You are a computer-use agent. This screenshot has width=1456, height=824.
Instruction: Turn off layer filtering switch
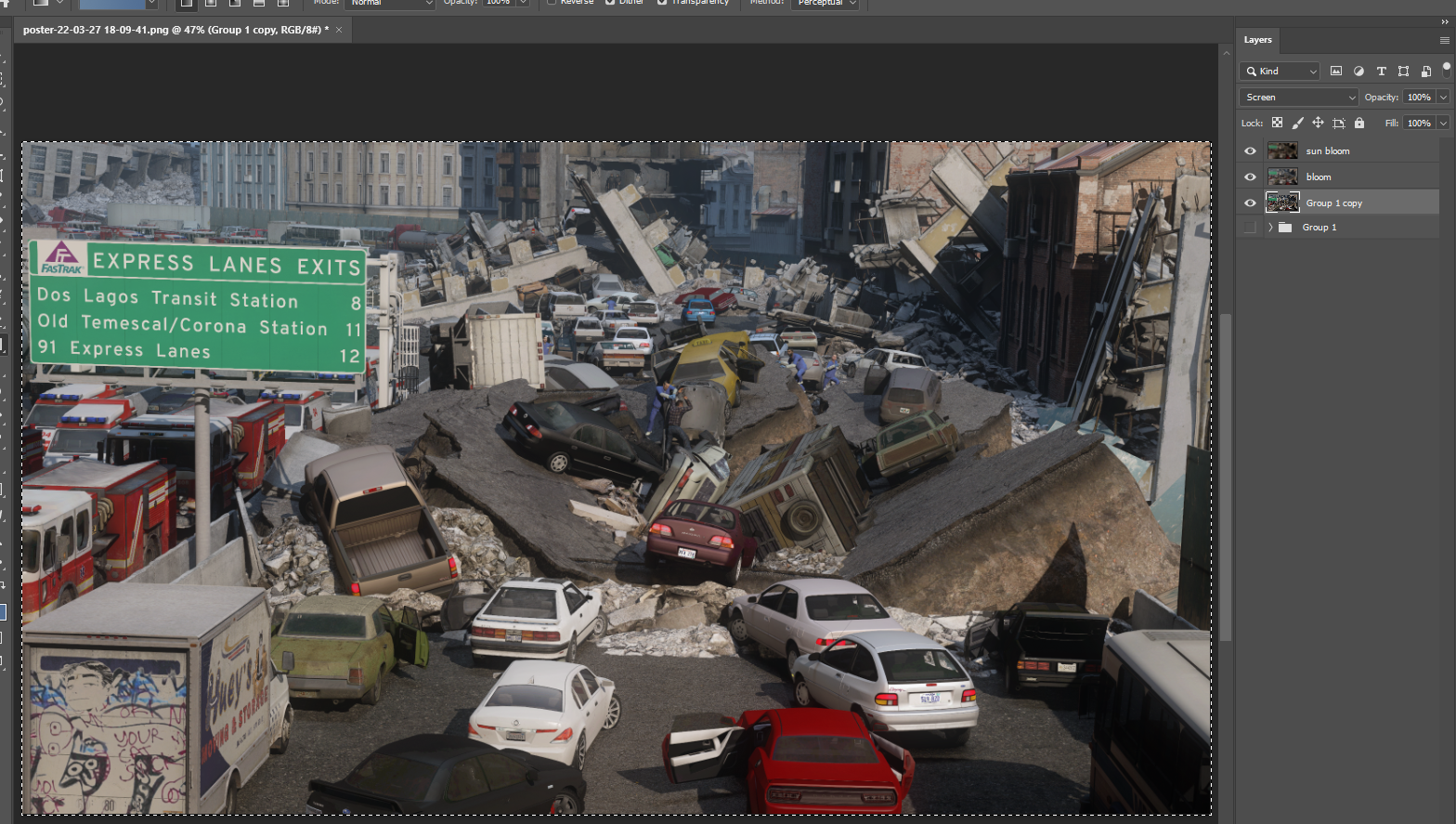click(1446, 69)
